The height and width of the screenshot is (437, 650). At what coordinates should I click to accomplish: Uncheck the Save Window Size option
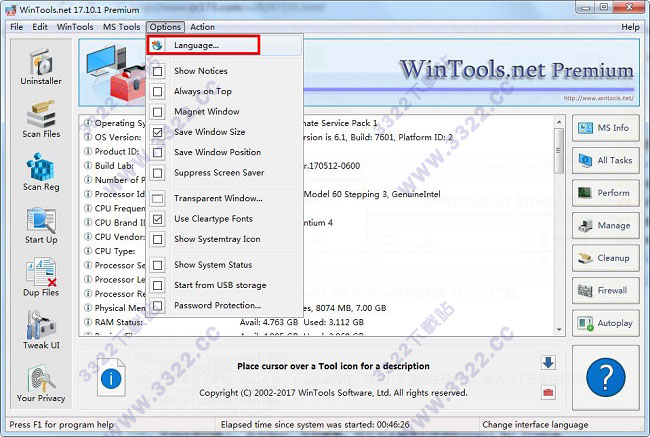158,132
